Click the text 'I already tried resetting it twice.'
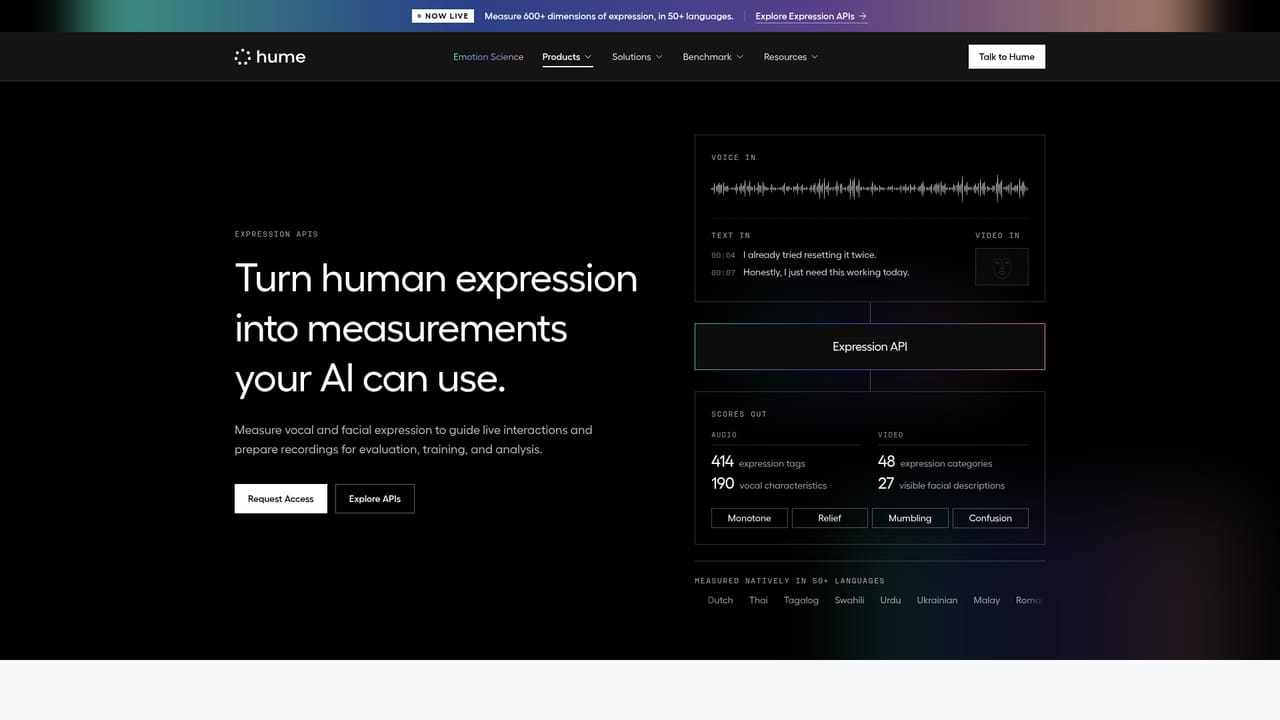 click(x=810, y=255)
